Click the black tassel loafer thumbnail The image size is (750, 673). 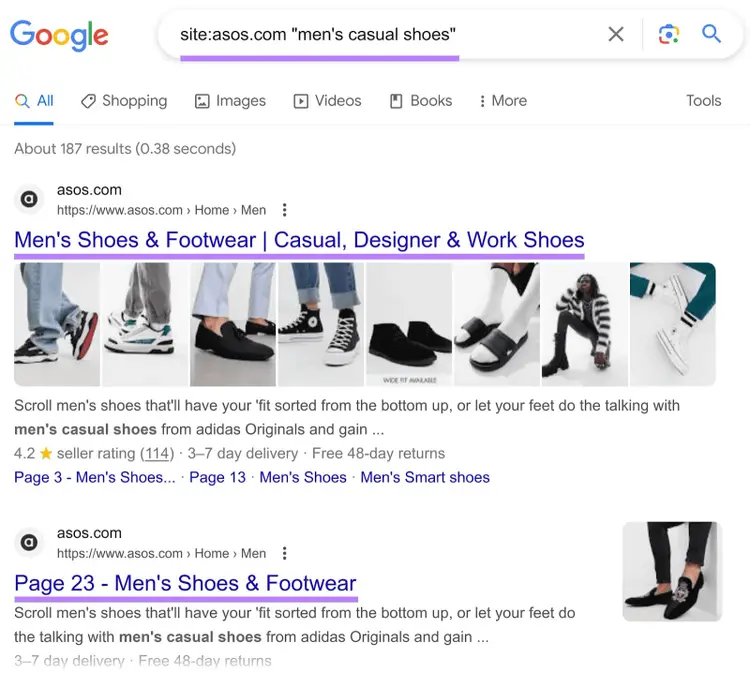coord(233,324)
